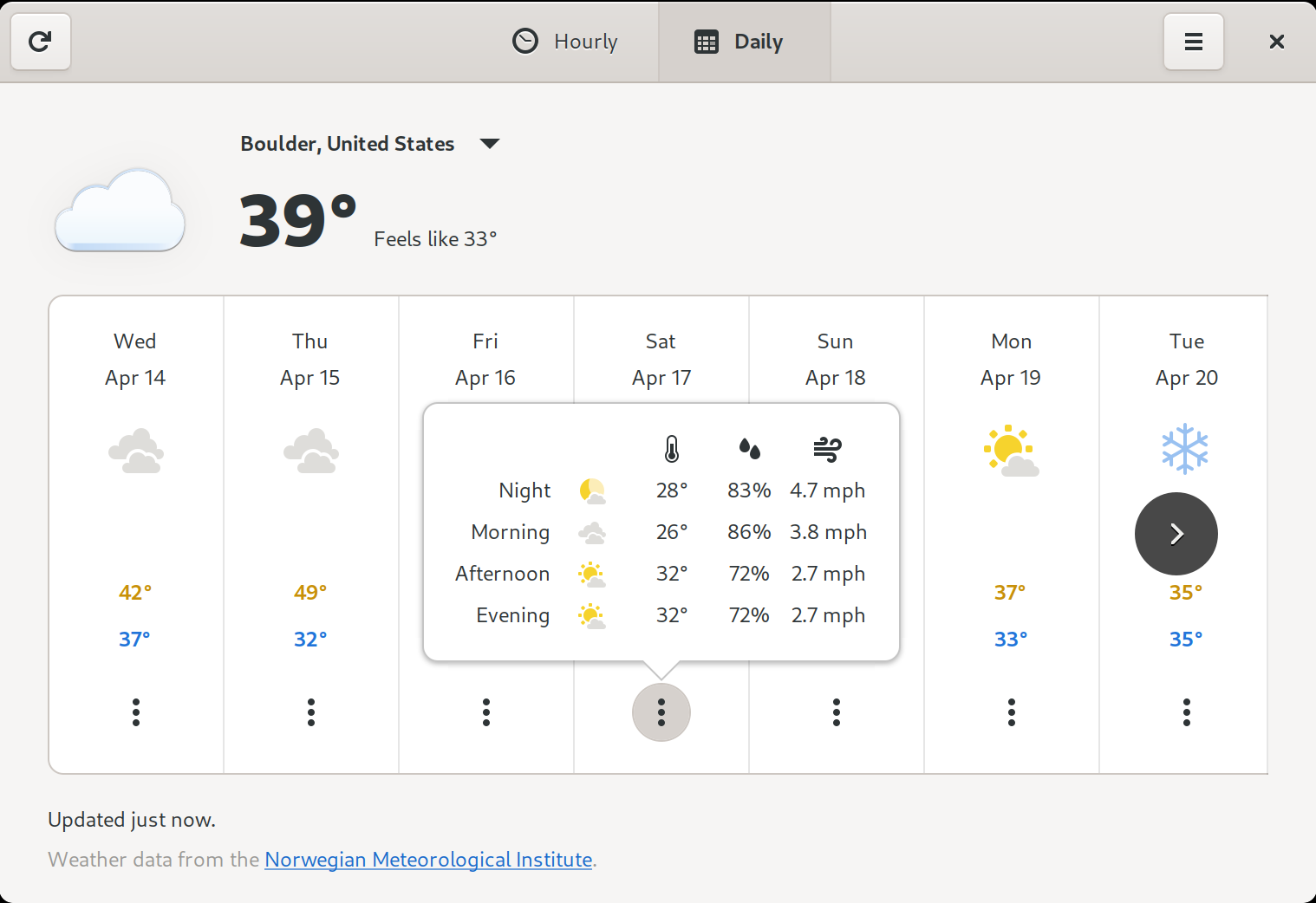Image resolution: width=1316 pixels, height=903 pixels.
Task: Expand details for Thu Apr 15
Action: [310, 711]
